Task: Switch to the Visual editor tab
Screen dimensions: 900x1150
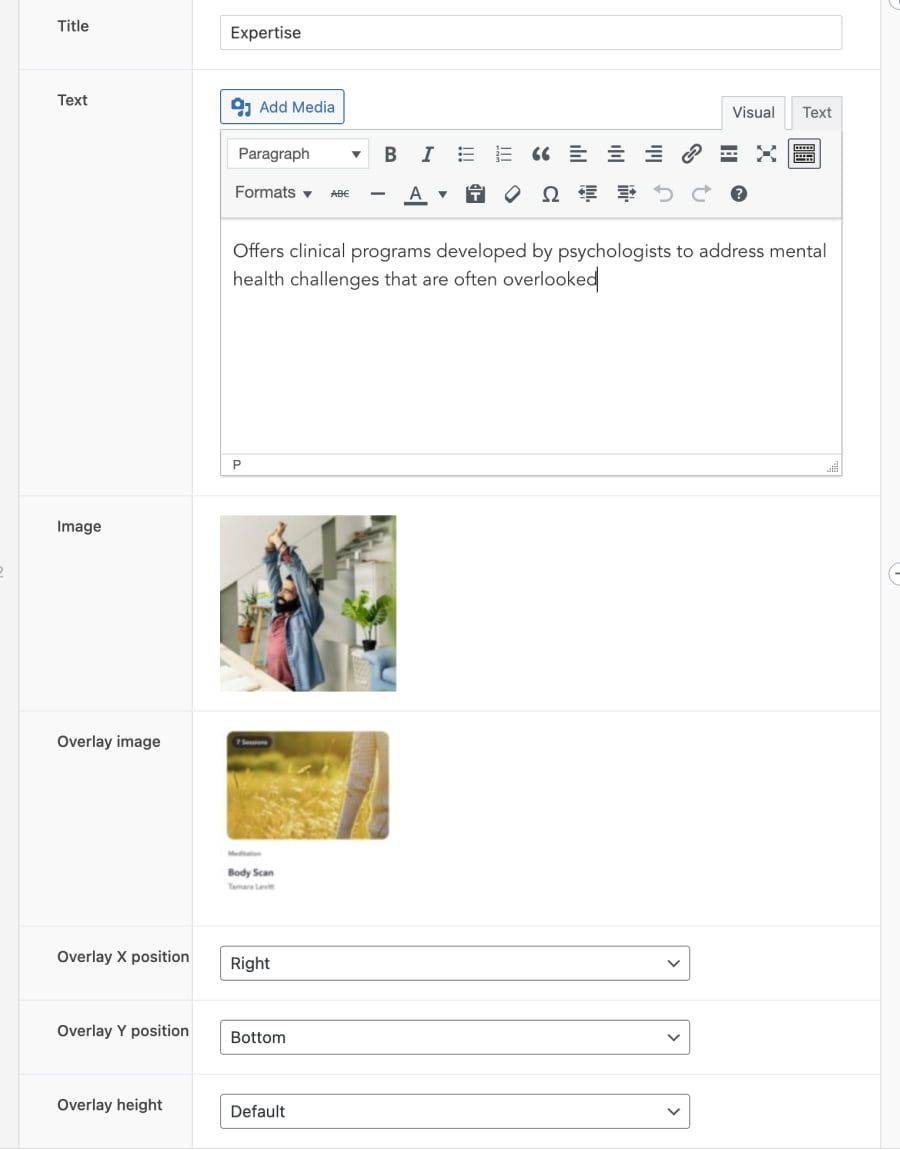Action: pyautogui.click(x=753, y=113)
